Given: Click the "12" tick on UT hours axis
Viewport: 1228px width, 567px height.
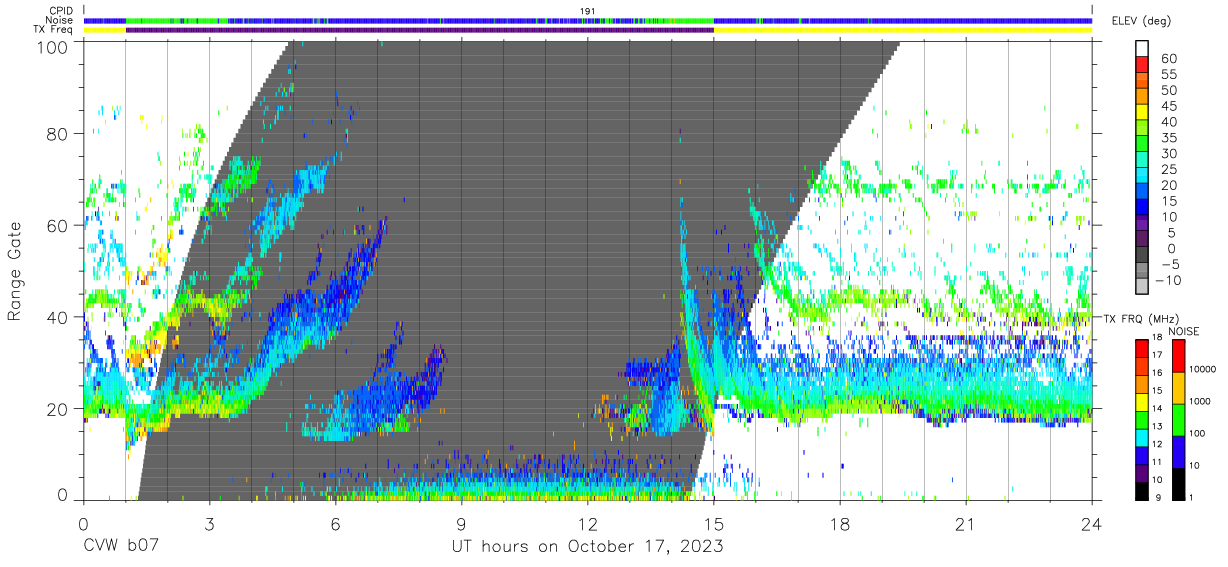Looking at the screenshot, I should coord(588,524).
